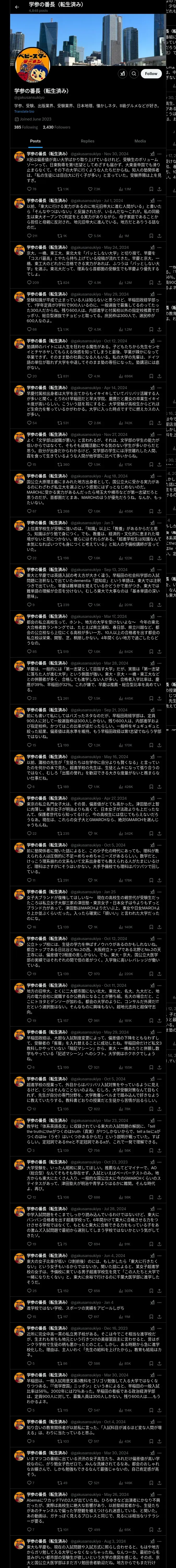Share the Jul 1, 2024 post
The height and width of the screenshot is (1568, 176).
tap(159, 235)
